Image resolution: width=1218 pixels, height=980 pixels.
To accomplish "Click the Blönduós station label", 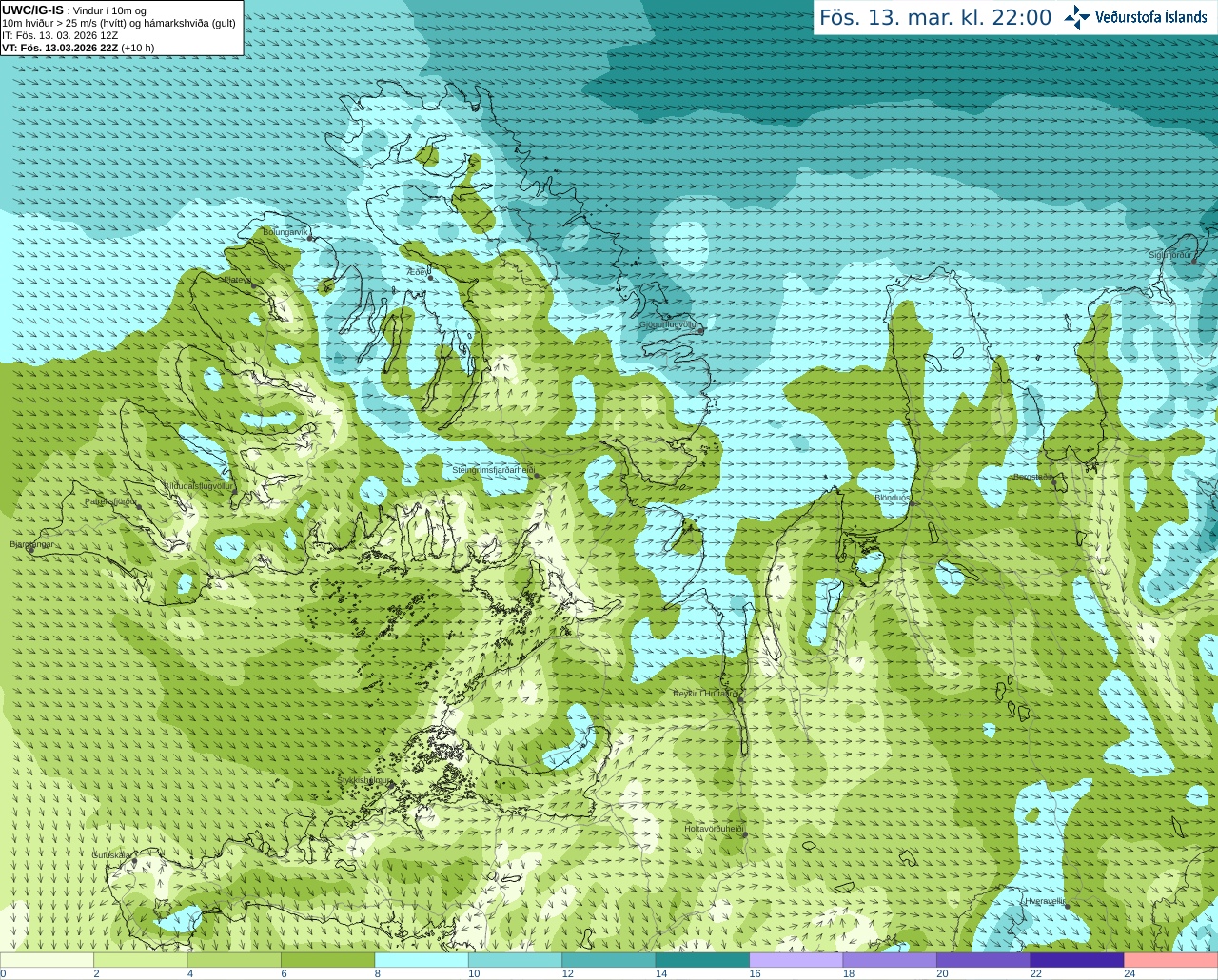I will tap(893, 498).
